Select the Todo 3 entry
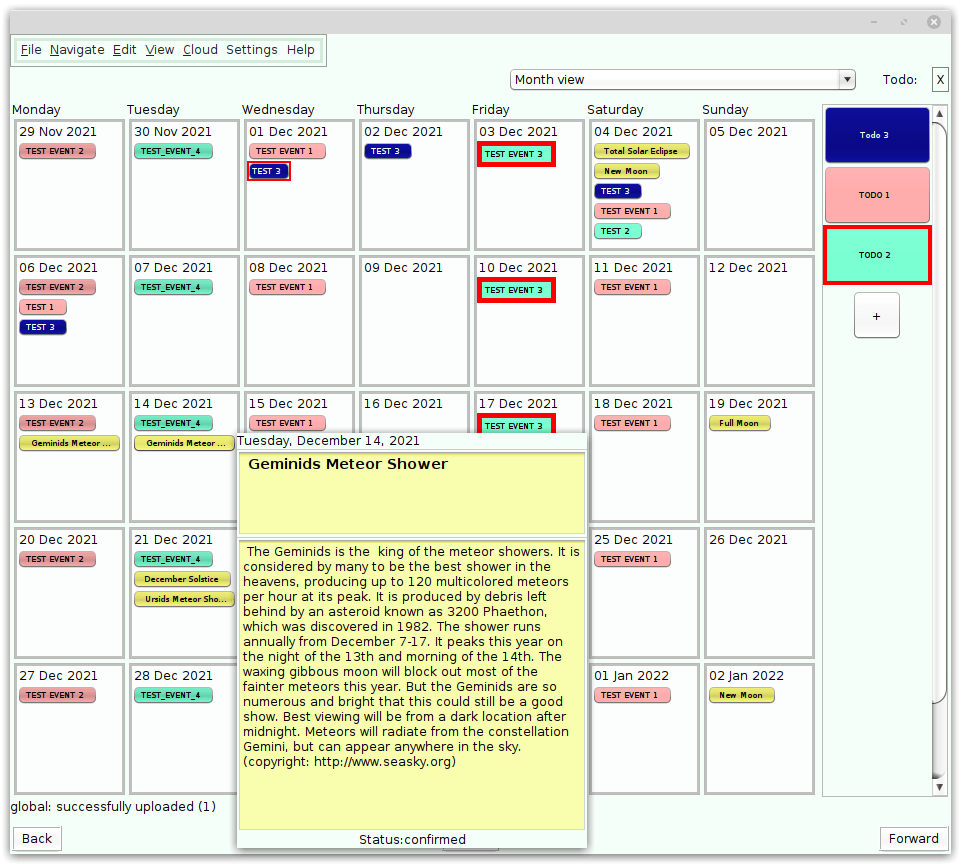The height and width of the screenshot is (864, 961). [x=876, y=134]
